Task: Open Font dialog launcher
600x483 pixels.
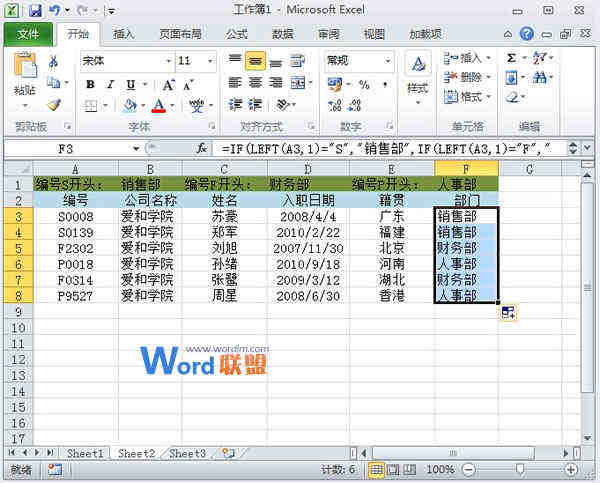Action: click(x=211, y=126)
